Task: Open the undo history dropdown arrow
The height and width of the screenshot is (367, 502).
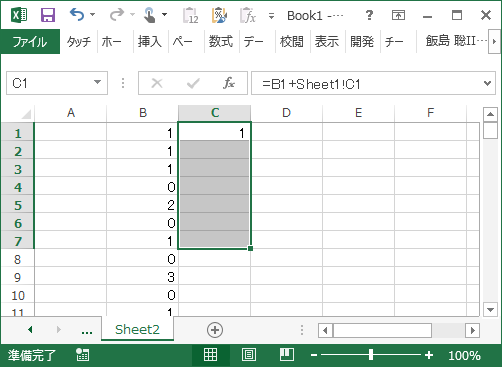Action: click(93, 15)
